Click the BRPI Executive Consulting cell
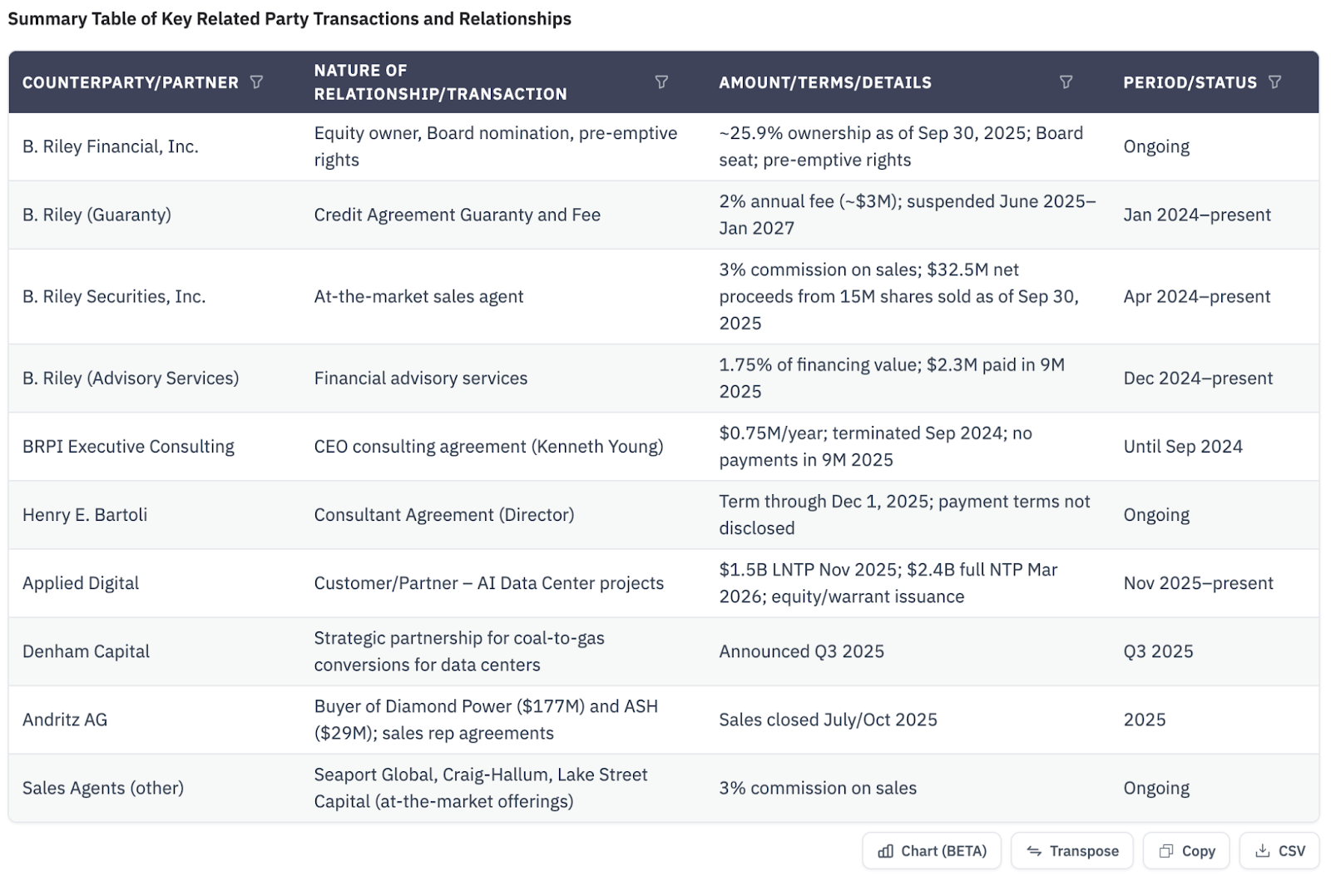This screenshot has width=1331, height=896. 128,447
